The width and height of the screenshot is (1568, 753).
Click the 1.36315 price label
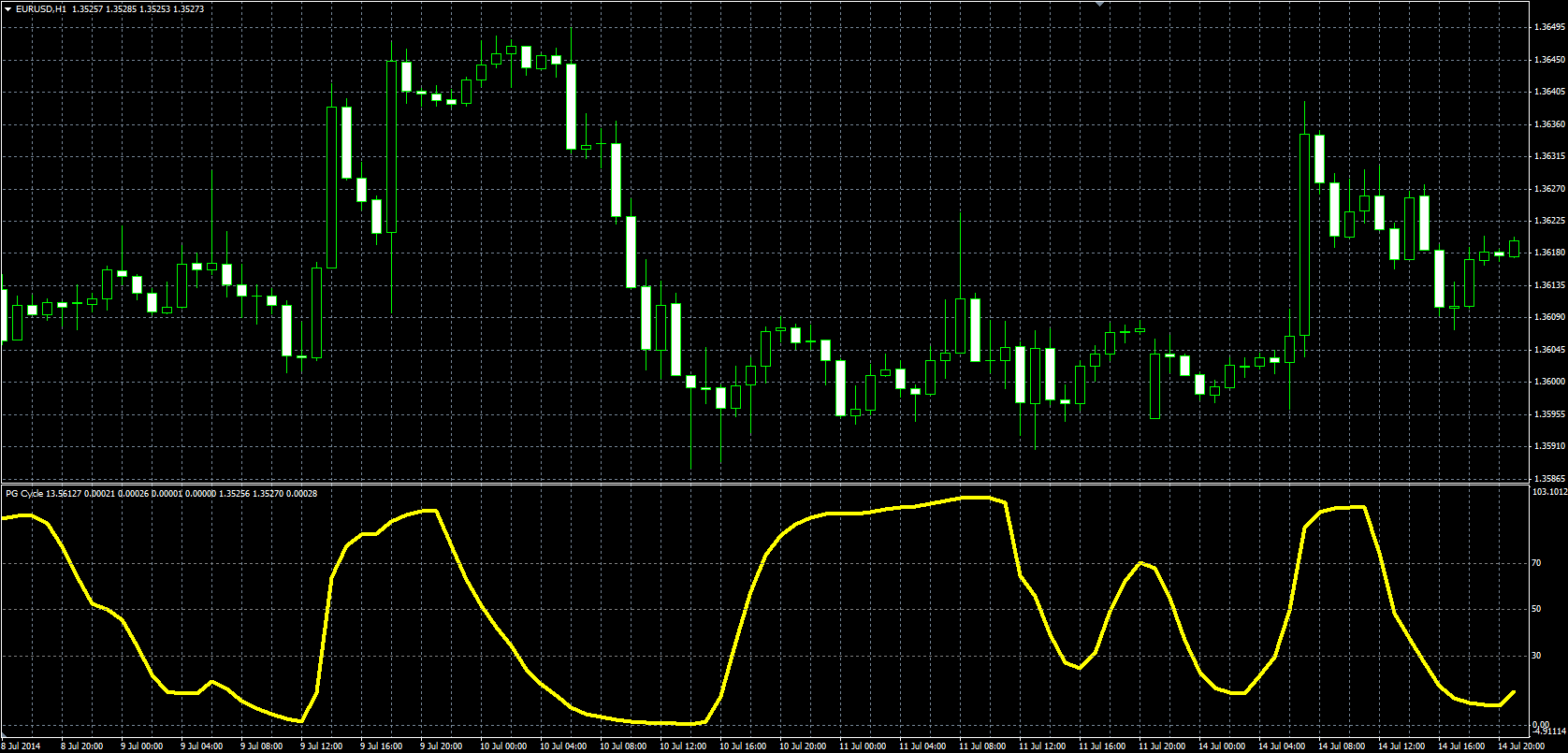1549,156
